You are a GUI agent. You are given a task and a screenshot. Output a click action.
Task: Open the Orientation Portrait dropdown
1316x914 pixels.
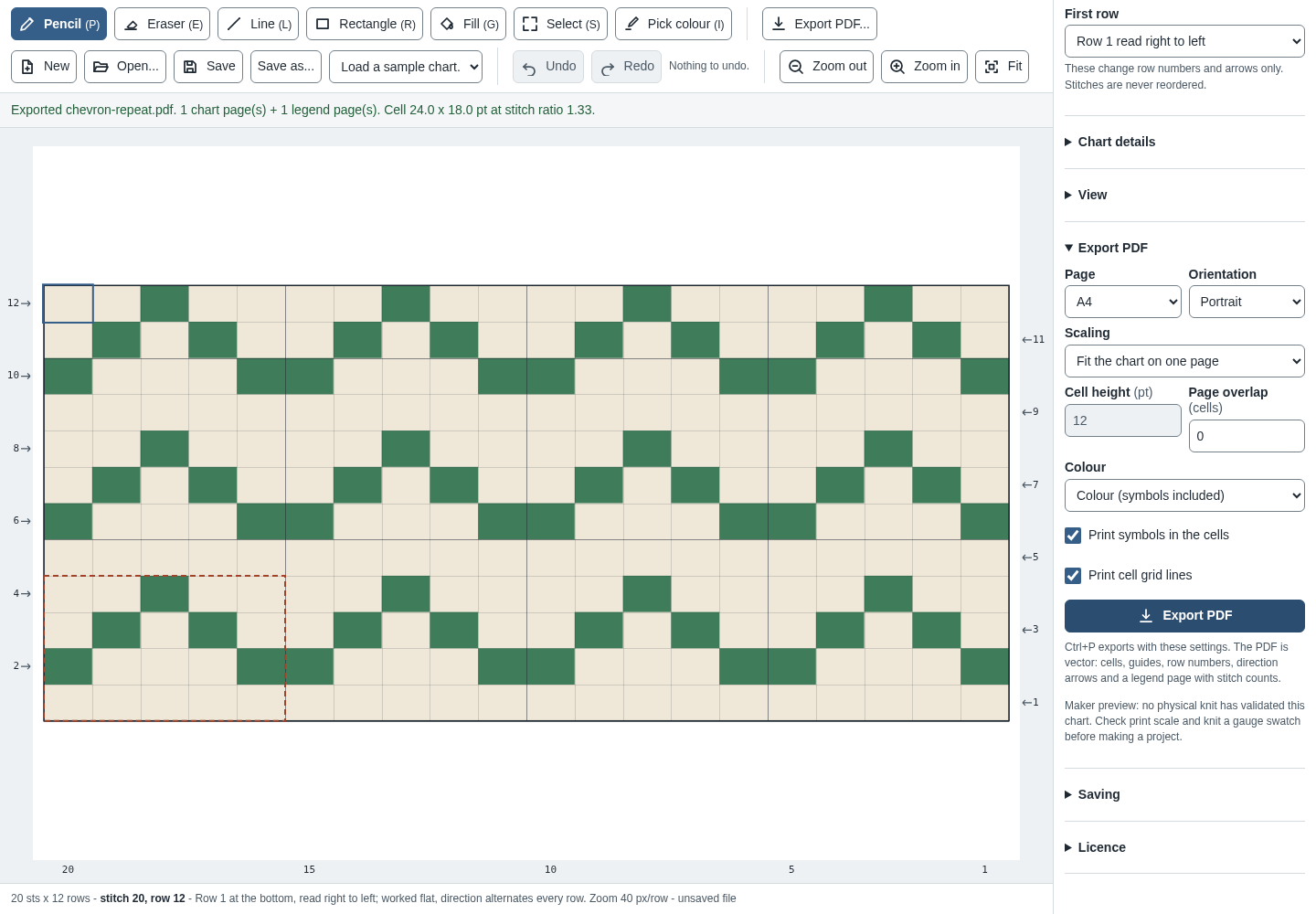1247,302
